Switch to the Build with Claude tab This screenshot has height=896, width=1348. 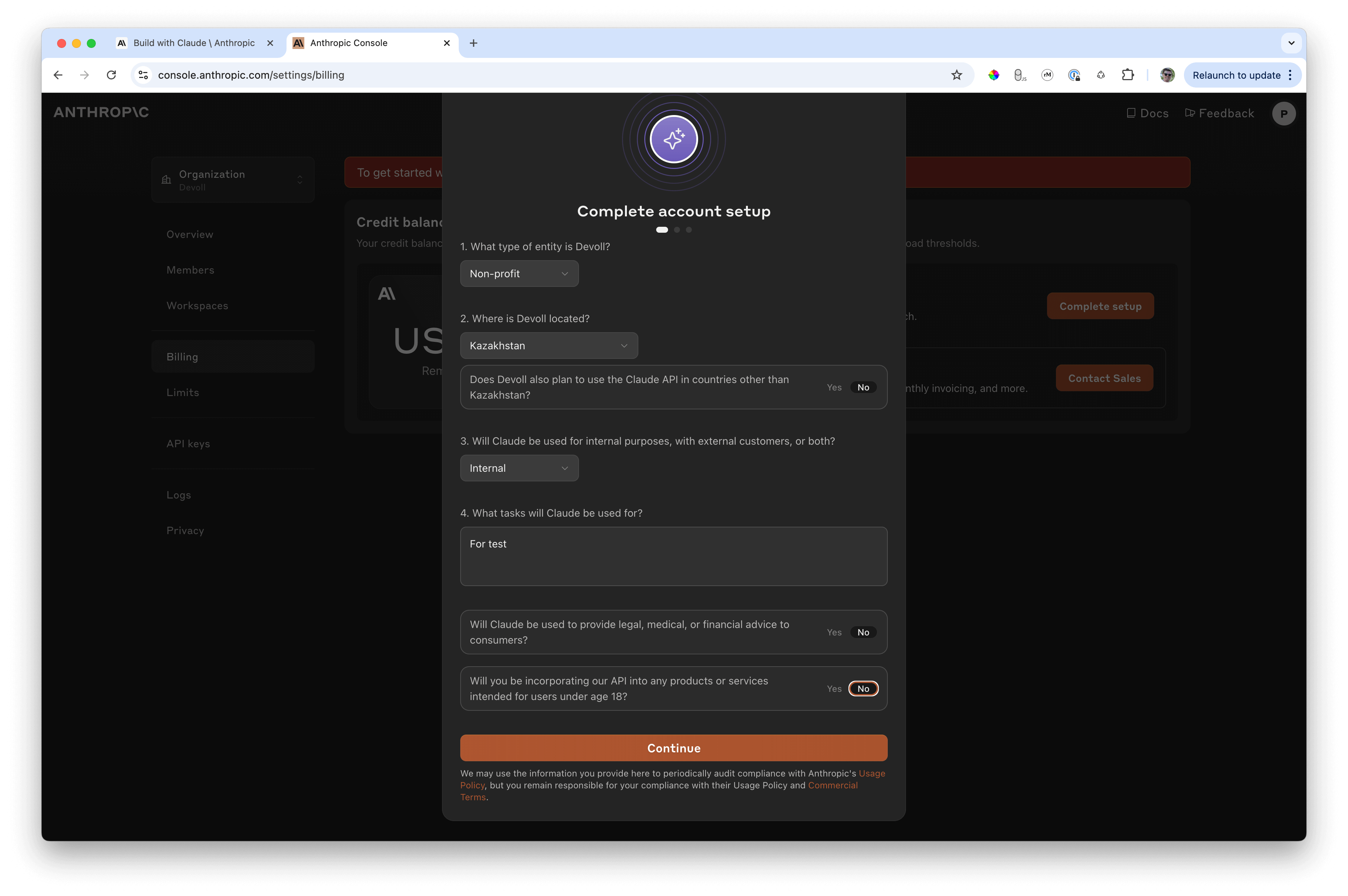click(194, 43)
